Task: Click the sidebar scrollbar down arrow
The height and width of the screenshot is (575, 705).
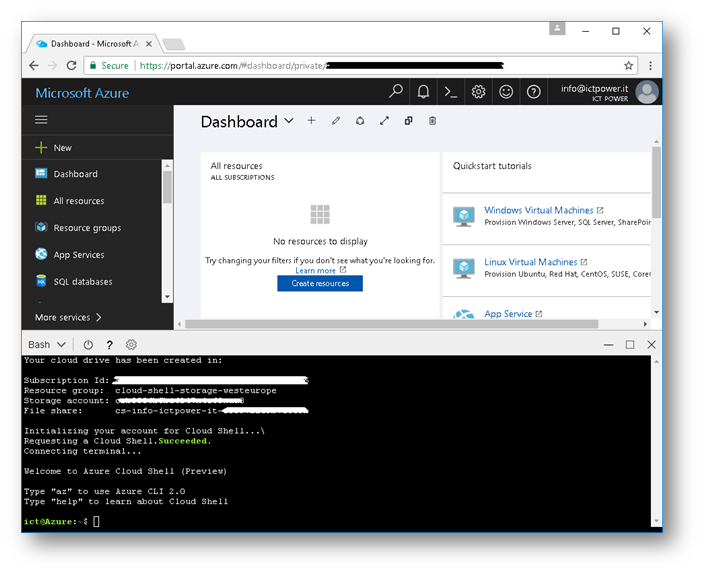Action: tap(167, 297)
